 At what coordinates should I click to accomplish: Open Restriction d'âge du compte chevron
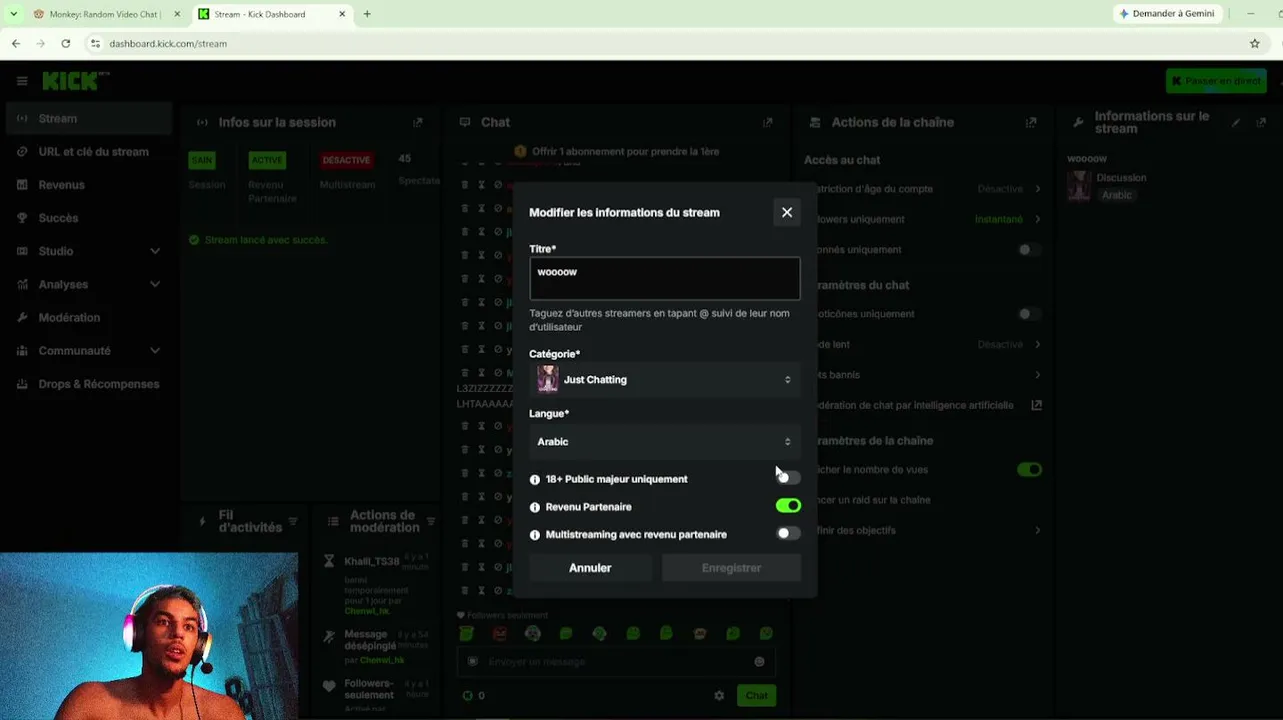pos(1037,189)
